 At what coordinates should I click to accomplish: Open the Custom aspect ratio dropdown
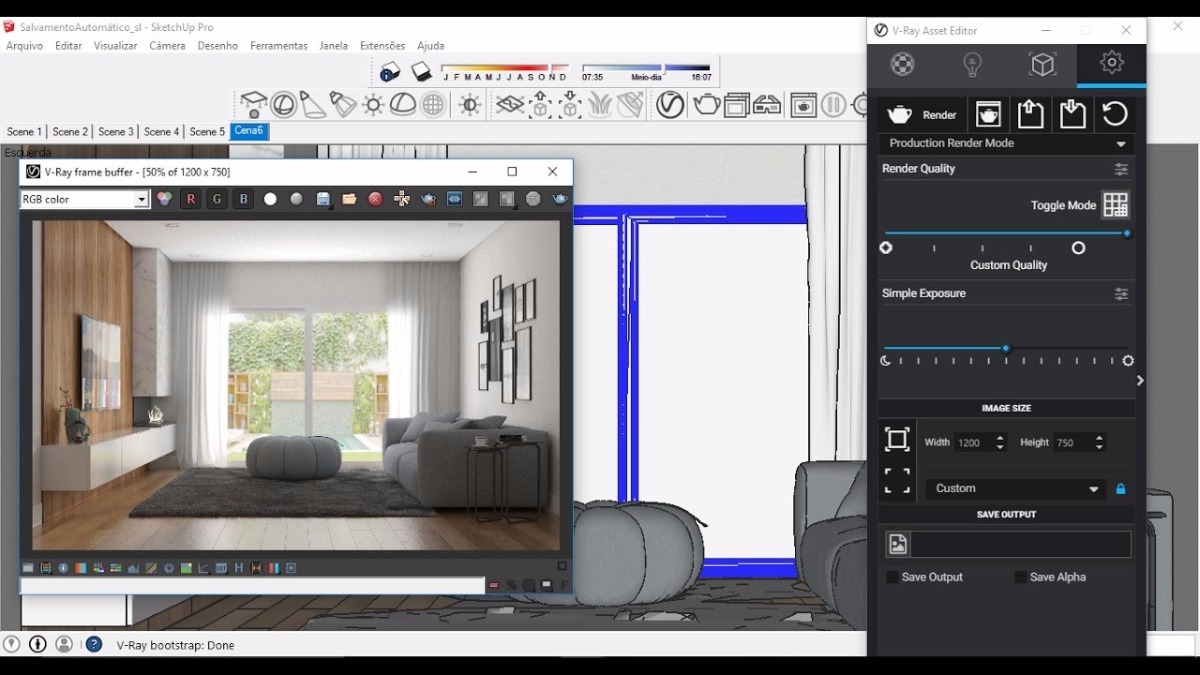[x=1016, y=488]
